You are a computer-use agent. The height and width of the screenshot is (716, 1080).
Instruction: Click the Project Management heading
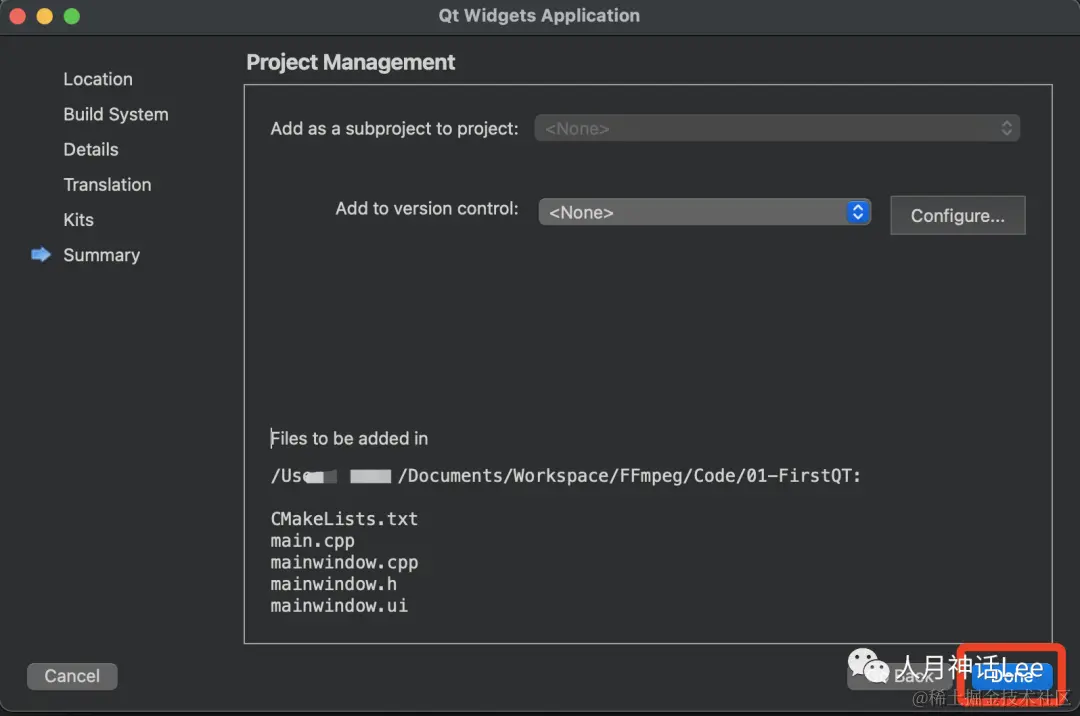click(351, 62)
